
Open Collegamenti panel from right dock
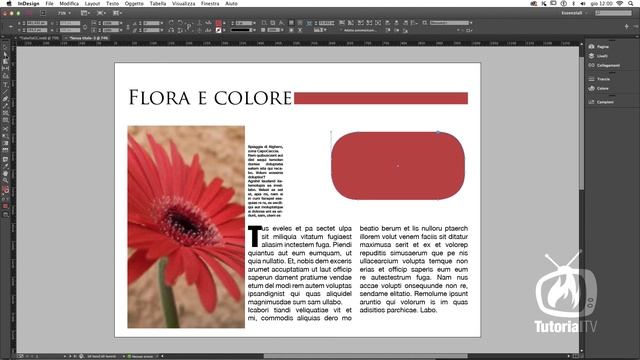coord(604,65)
